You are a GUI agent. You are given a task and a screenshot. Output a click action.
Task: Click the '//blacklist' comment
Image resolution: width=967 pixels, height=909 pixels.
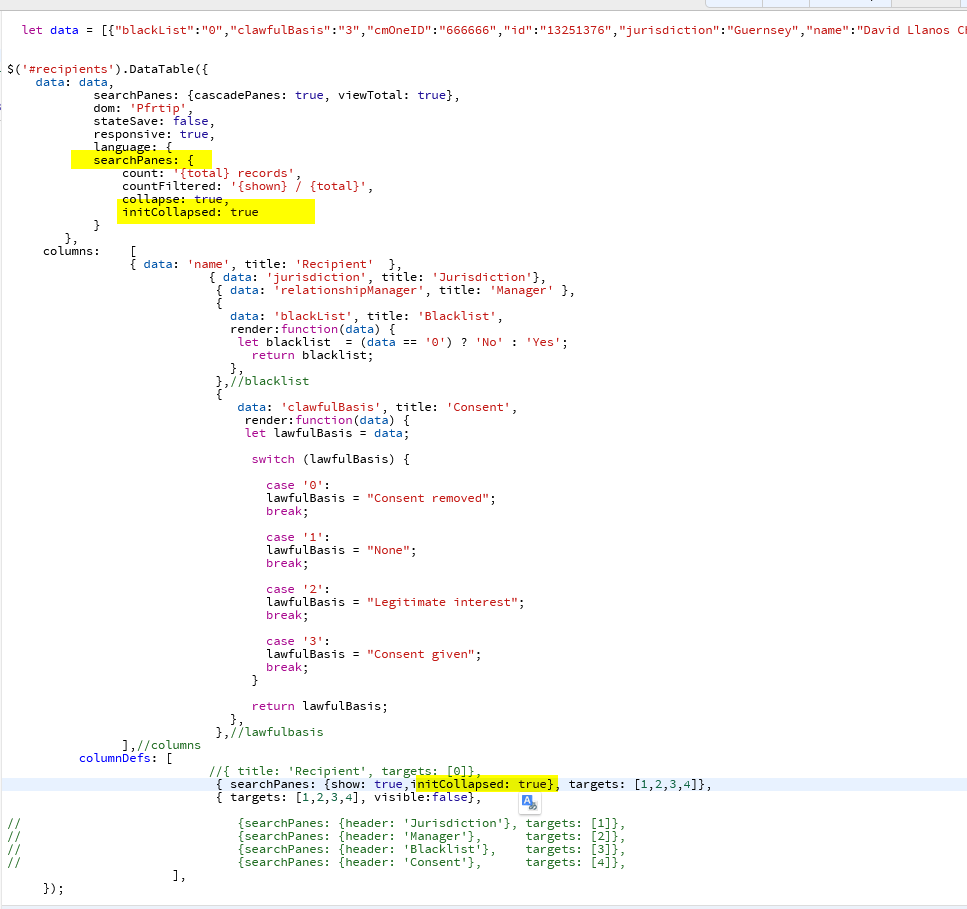click(x=270, y=381)
